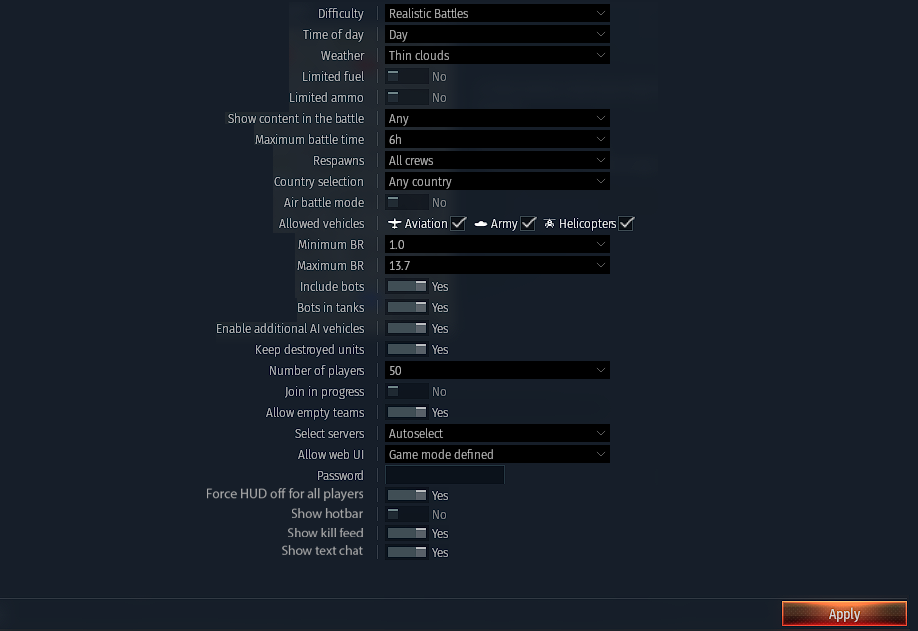This screenshot has height=631, width=918.
Task: Open Select servers dropdown
Action: (x=497, y=434)
